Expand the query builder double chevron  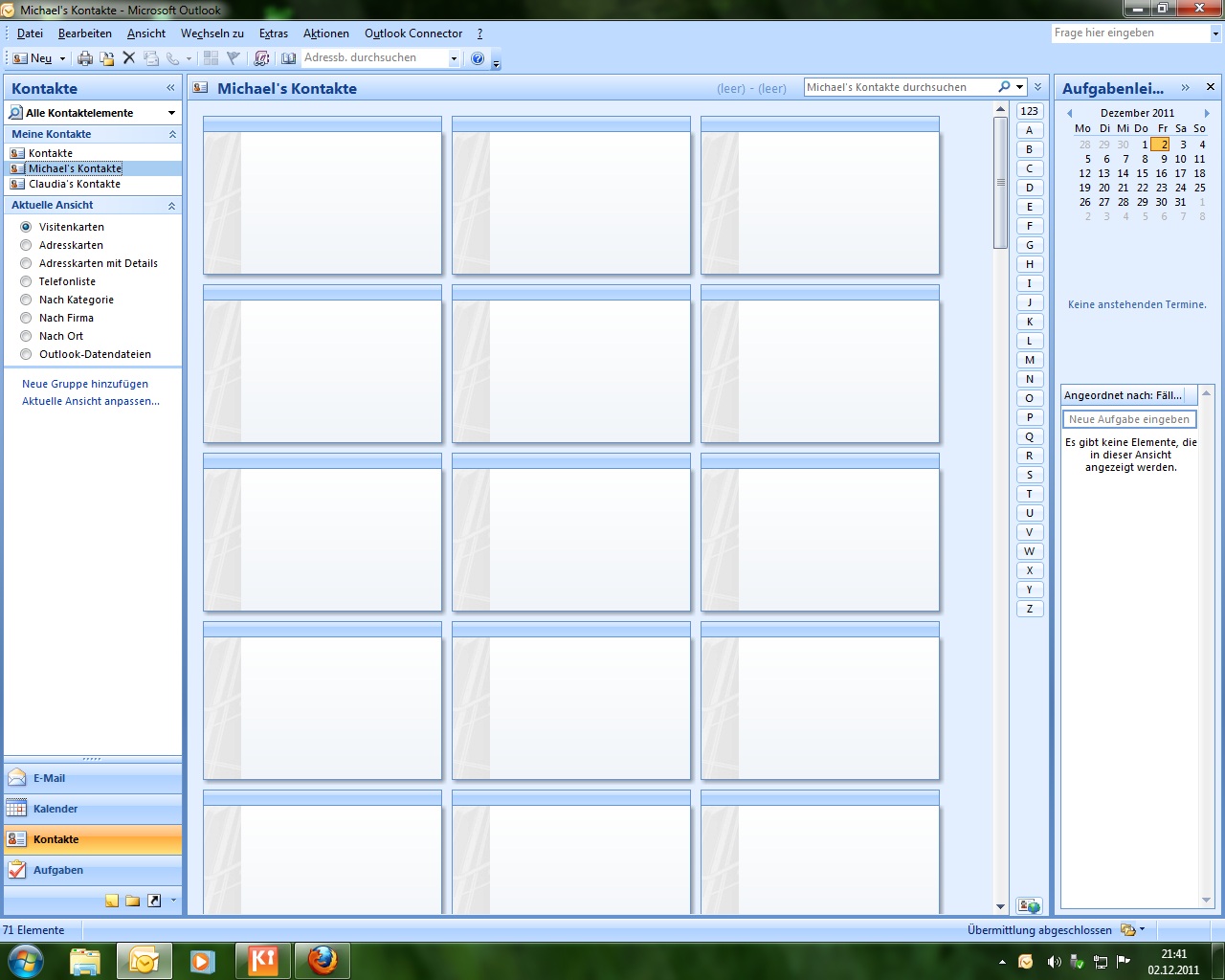click(x=1037, y=87)
